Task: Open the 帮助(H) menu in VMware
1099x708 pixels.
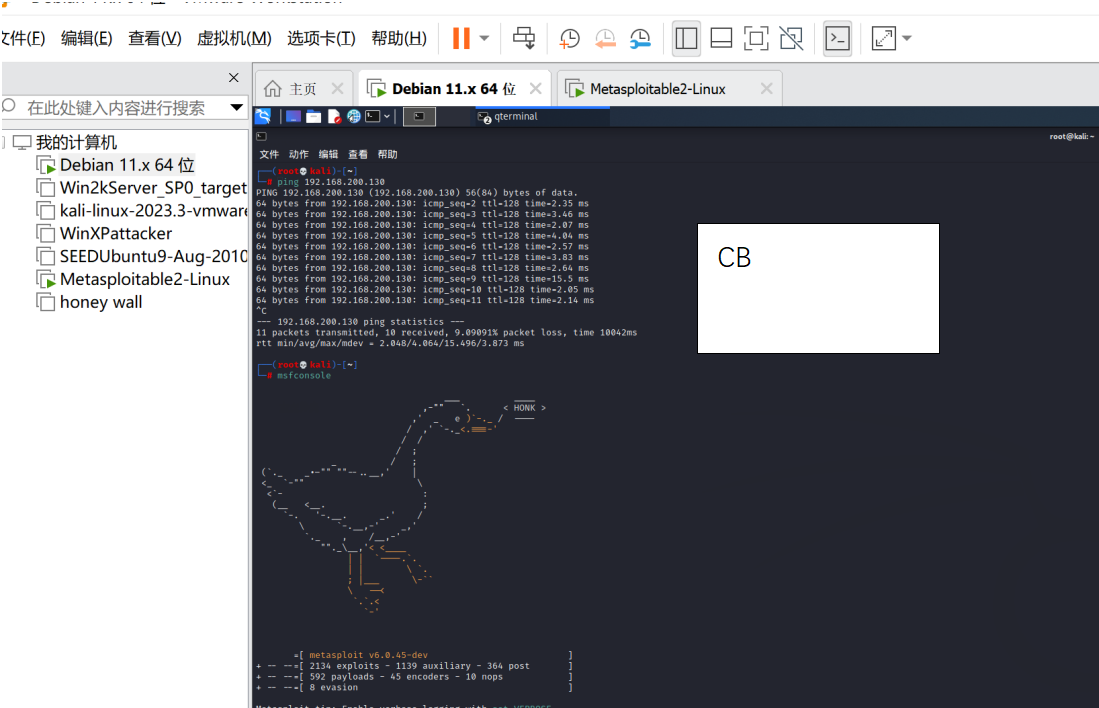Action: point(399,38)
